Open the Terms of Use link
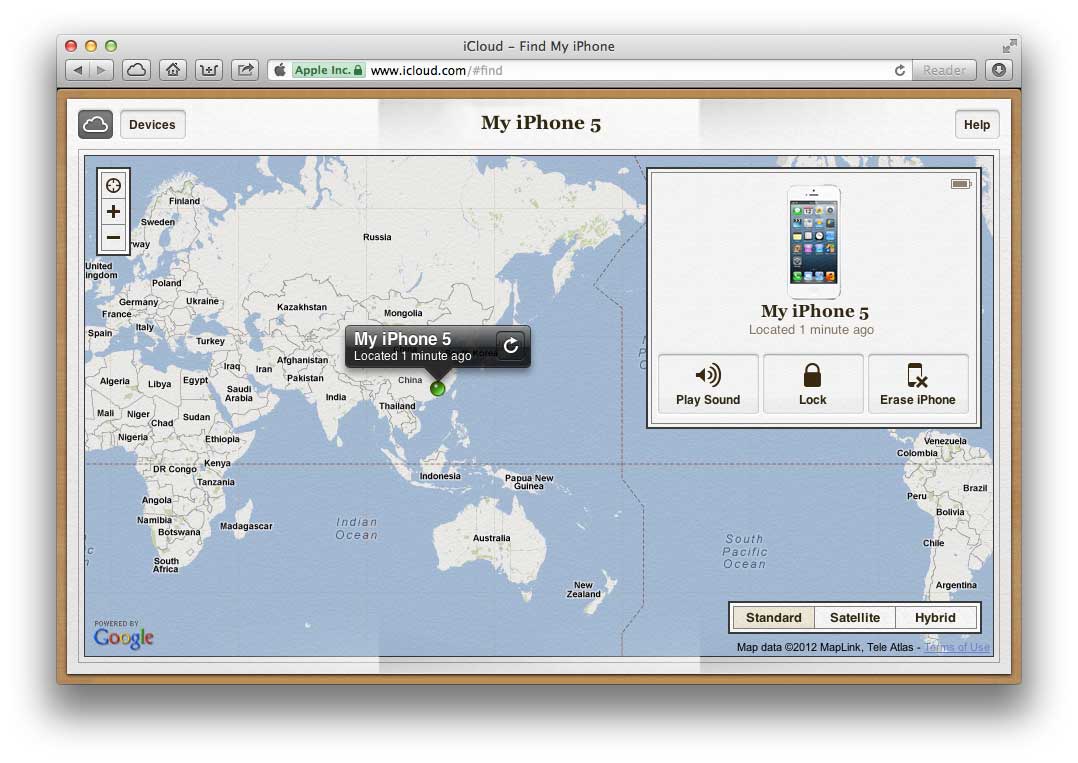The width and height of the screenshot is (1078, 763). pos(956,648)
